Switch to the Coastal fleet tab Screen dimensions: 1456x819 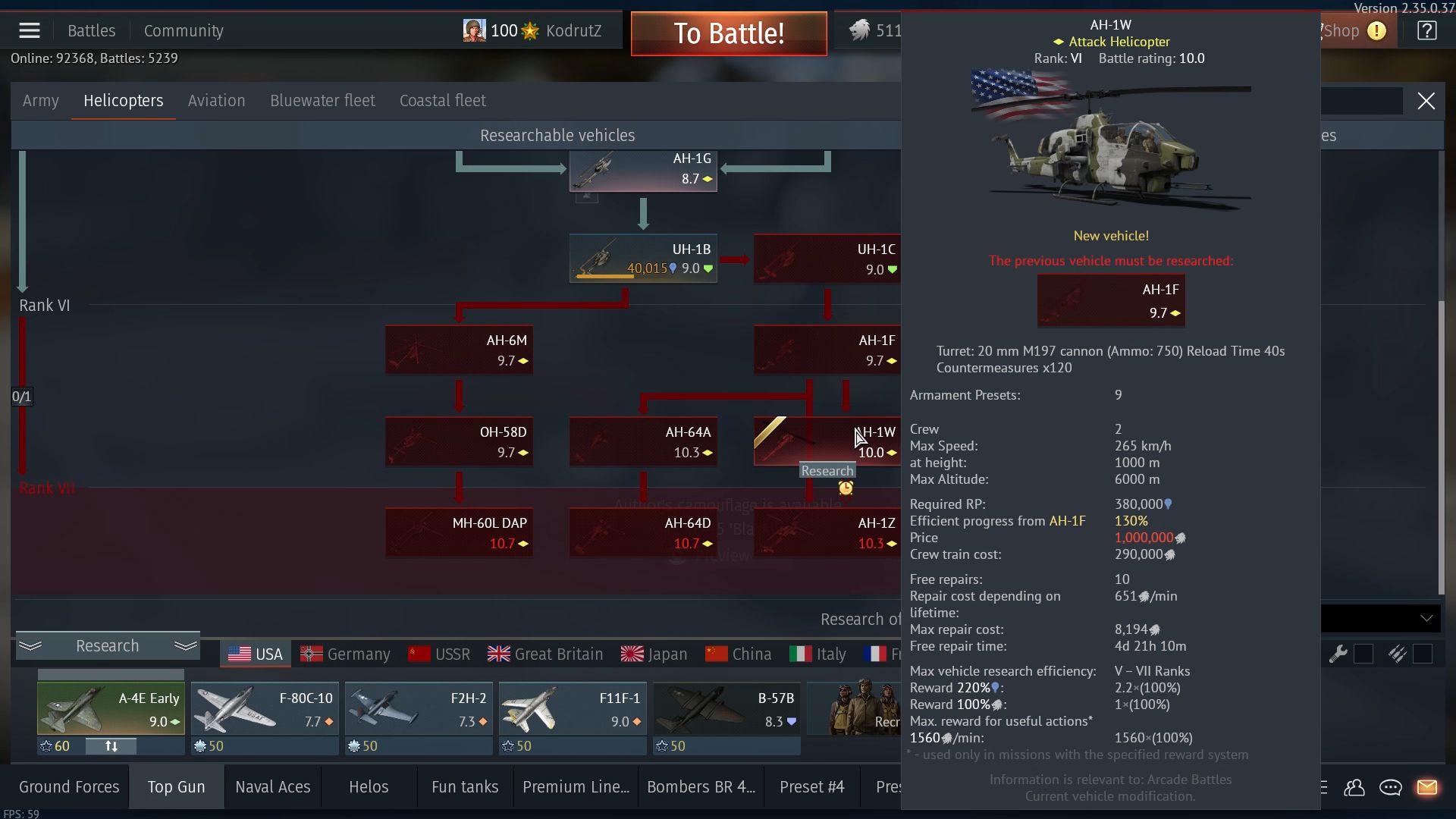click(443, 101)
